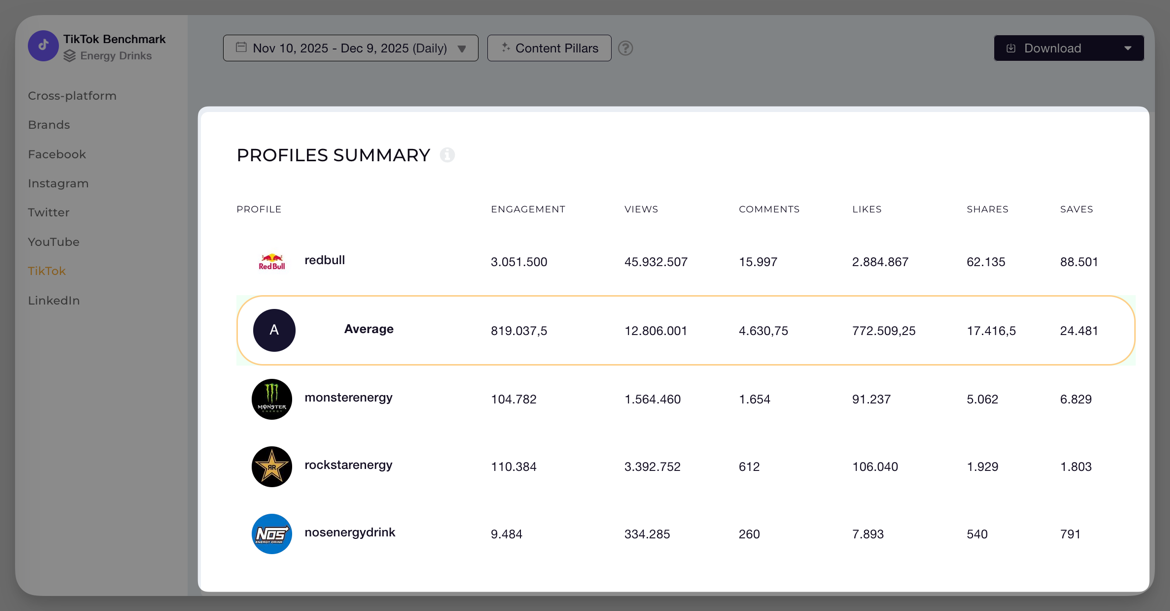
Task: Sort by the ENGAGEMENT column header
Action: point(528,209)
